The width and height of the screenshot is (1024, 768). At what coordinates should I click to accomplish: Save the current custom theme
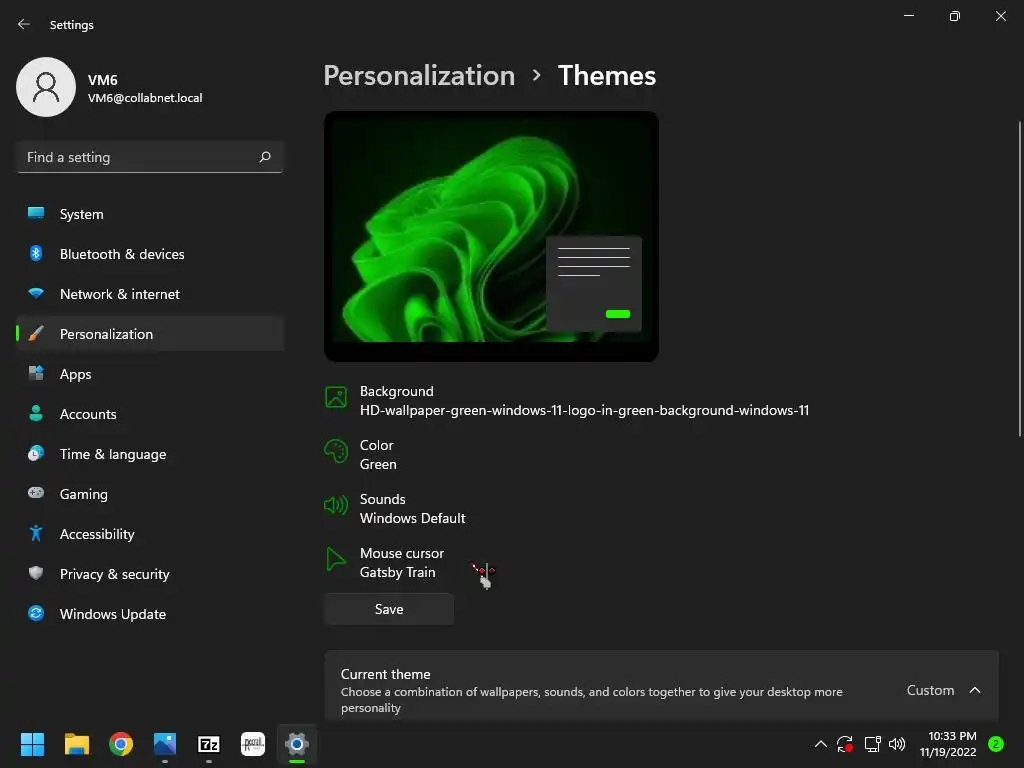coord(389,609)
